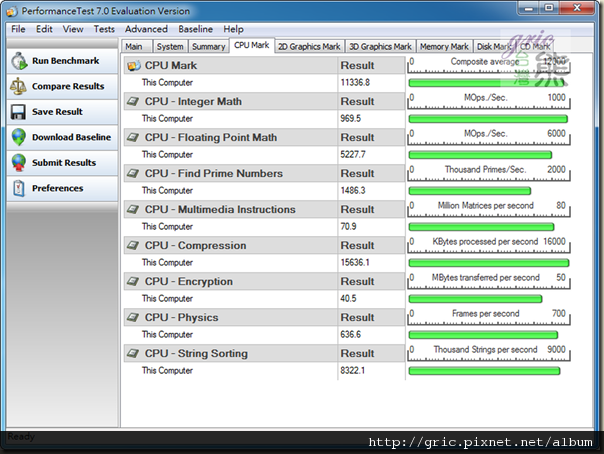Image resolution: width=604 pixels, height=454 pixels.
Task: Select the String Sorting value 8322.1
Action: 352,370
